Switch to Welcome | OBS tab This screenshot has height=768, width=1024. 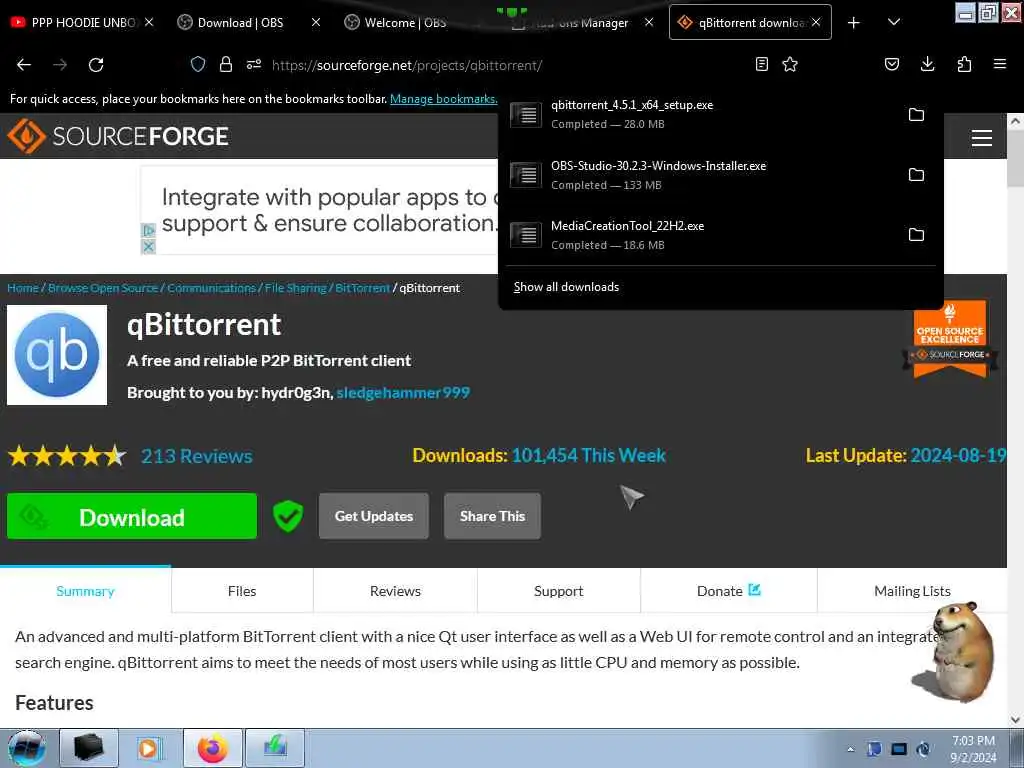(405, 22)
